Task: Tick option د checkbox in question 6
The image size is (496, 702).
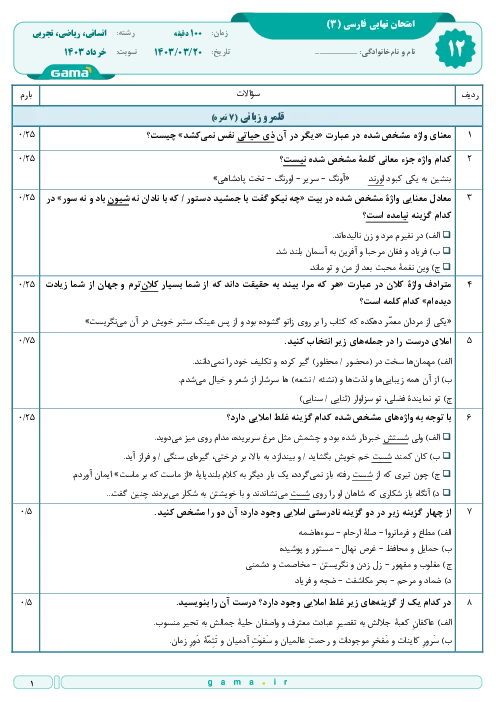Action: [446, 493]
